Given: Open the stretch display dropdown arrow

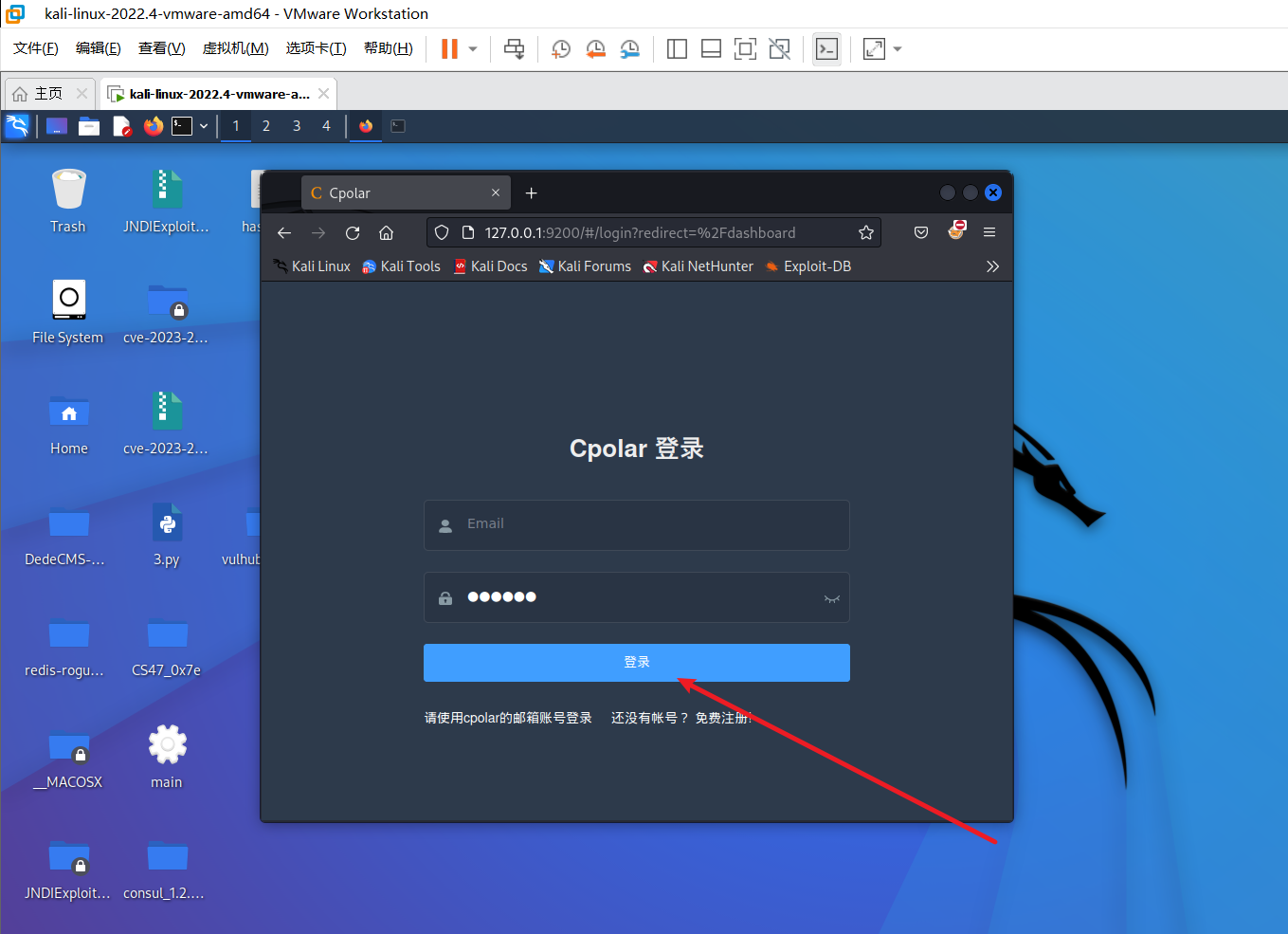Looking at the screenshot, I should click(x=898, y=48).
